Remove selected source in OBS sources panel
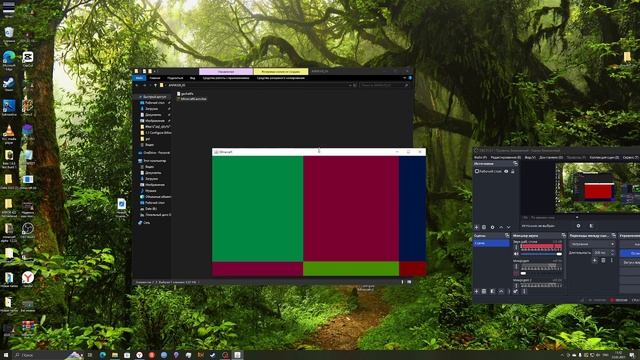Image resolution: width=640 pixels, height=360 pixels. pyautogui.click(x=484, y=227)
